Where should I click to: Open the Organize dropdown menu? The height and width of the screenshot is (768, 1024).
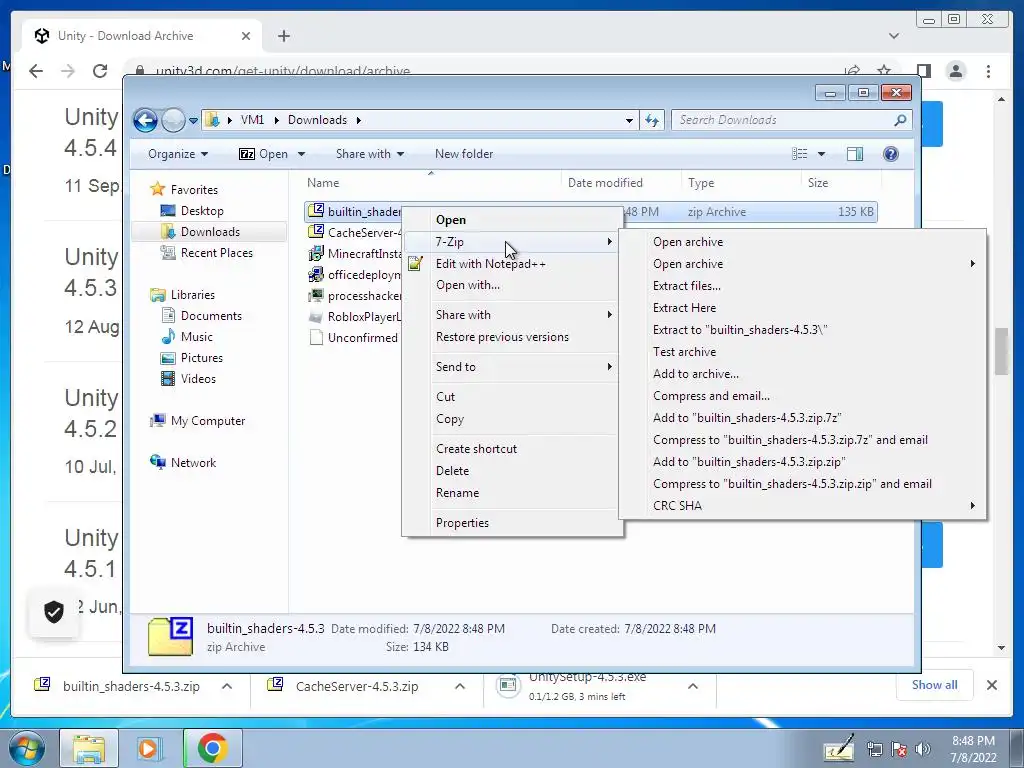pyautogui.click(x=178, y=154)
